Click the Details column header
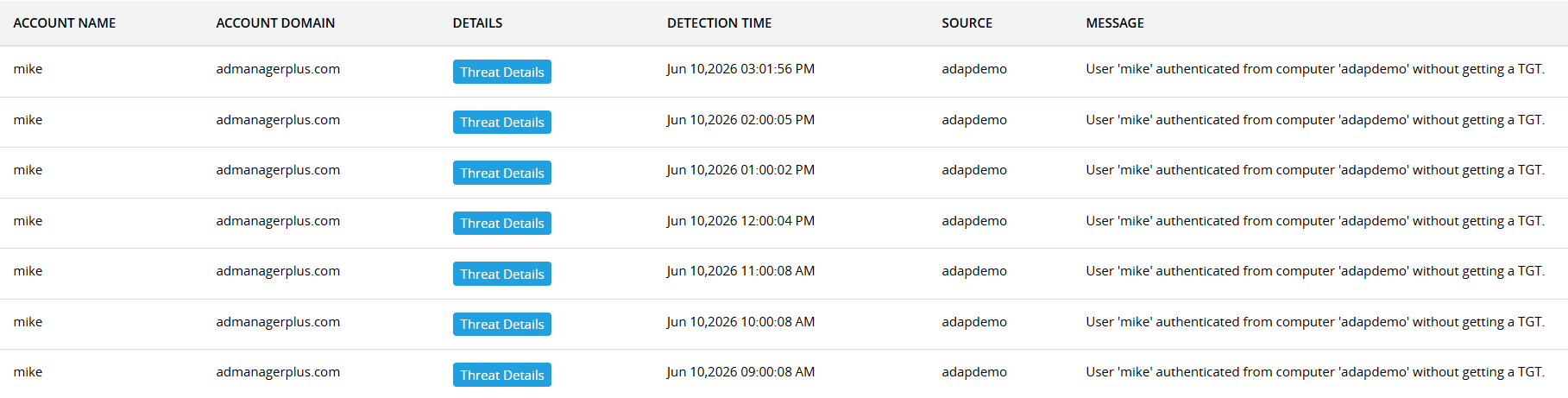This screenshot has height=398, width=1568. [x=477, y=23]
